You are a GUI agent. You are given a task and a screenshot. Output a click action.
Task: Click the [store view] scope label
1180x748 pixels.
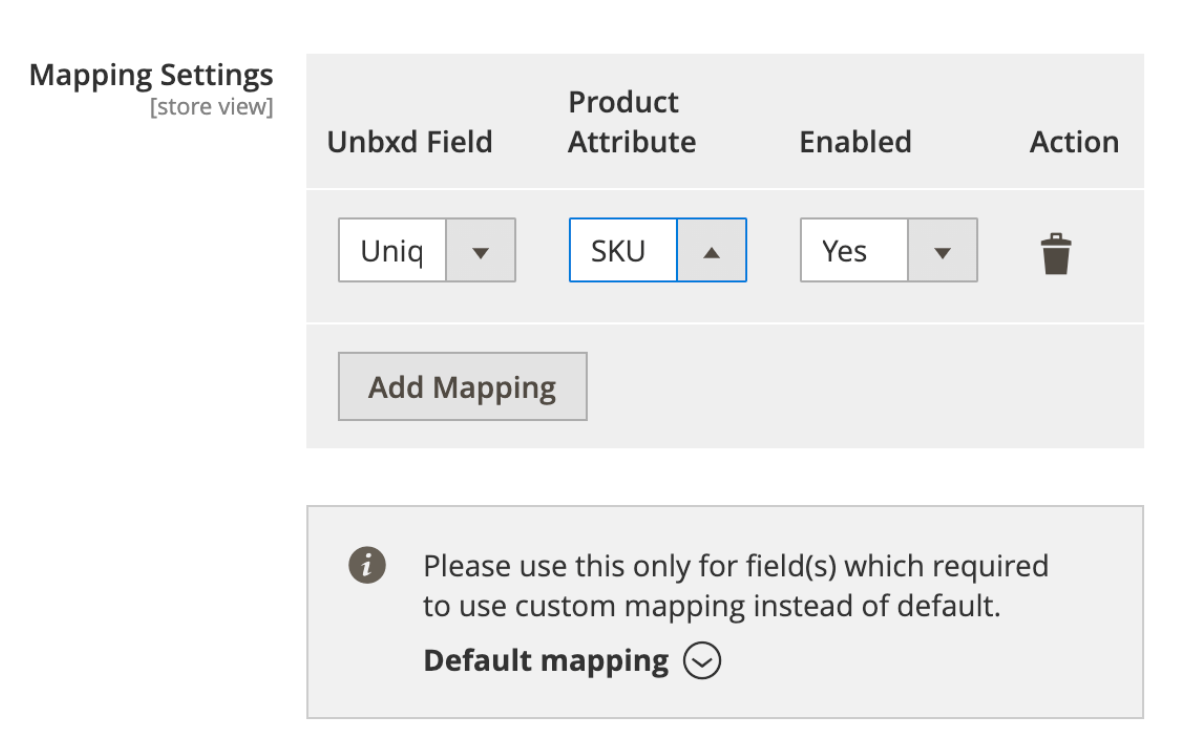pos(211,107)
